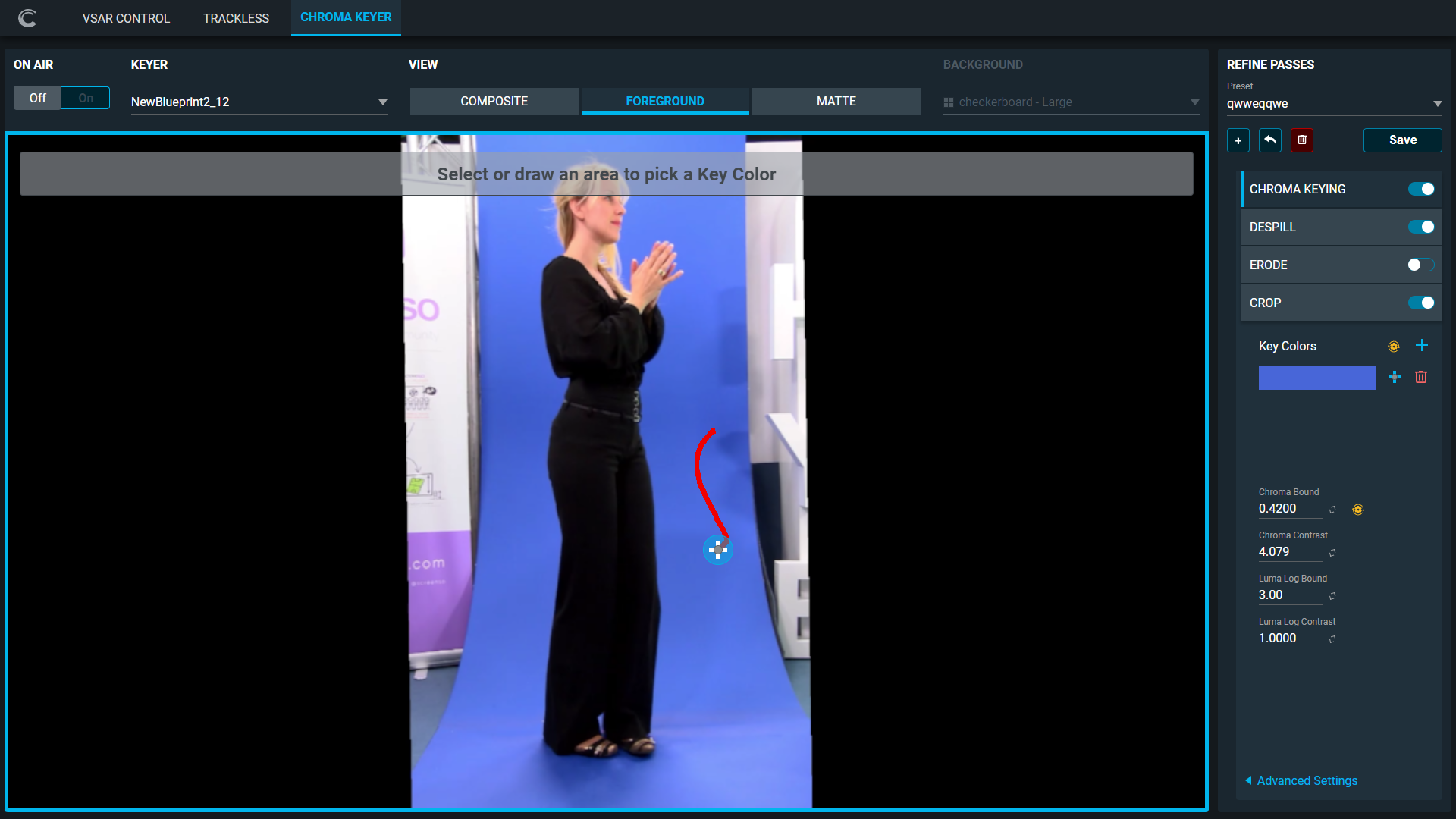Reset the Chroma Contrast value icon

tap(1332, 553)
